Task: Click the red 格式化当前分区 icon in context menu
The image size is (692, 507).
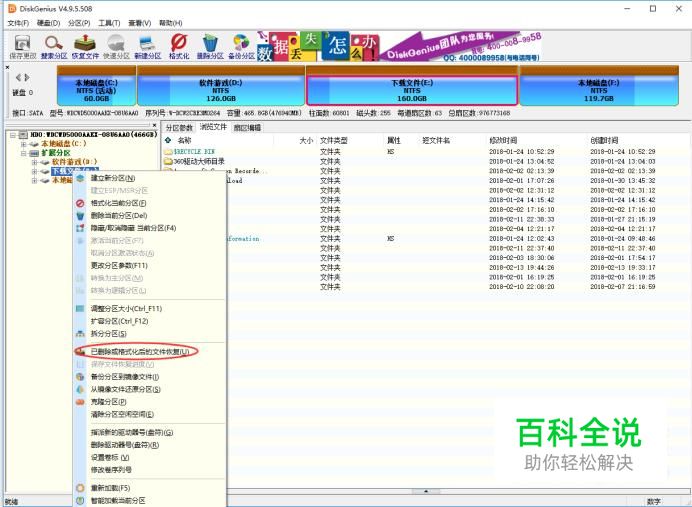Action: [x=80, y=203]
